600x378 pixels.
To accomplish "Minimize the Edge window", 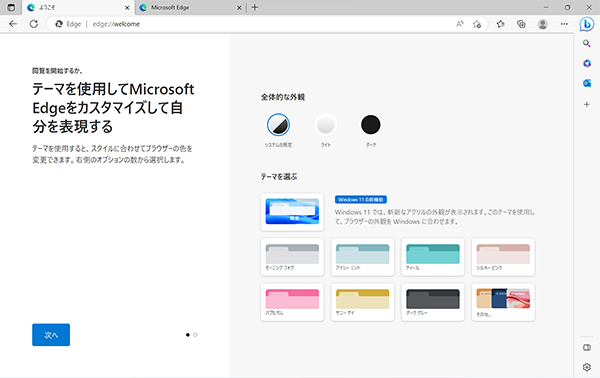I will pos(546,7).
